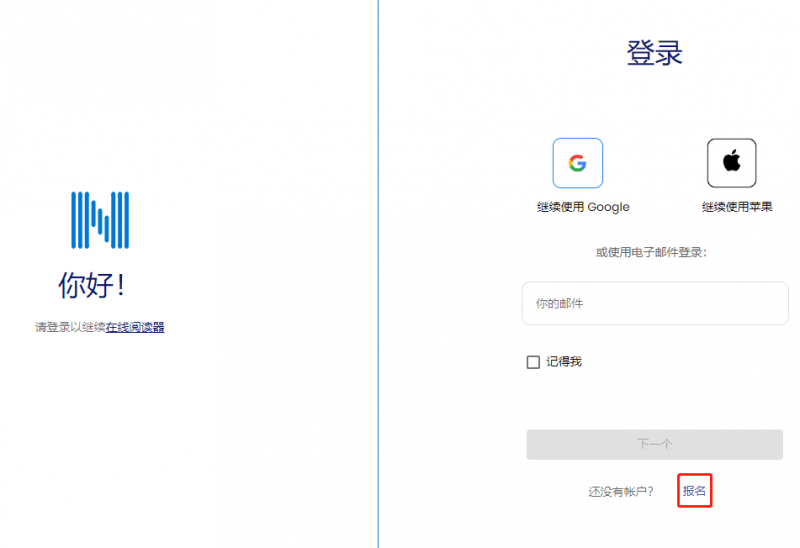Viewport: 800px width, 548px height.
Task: Click the 登录 page heading
Action: 654,53
